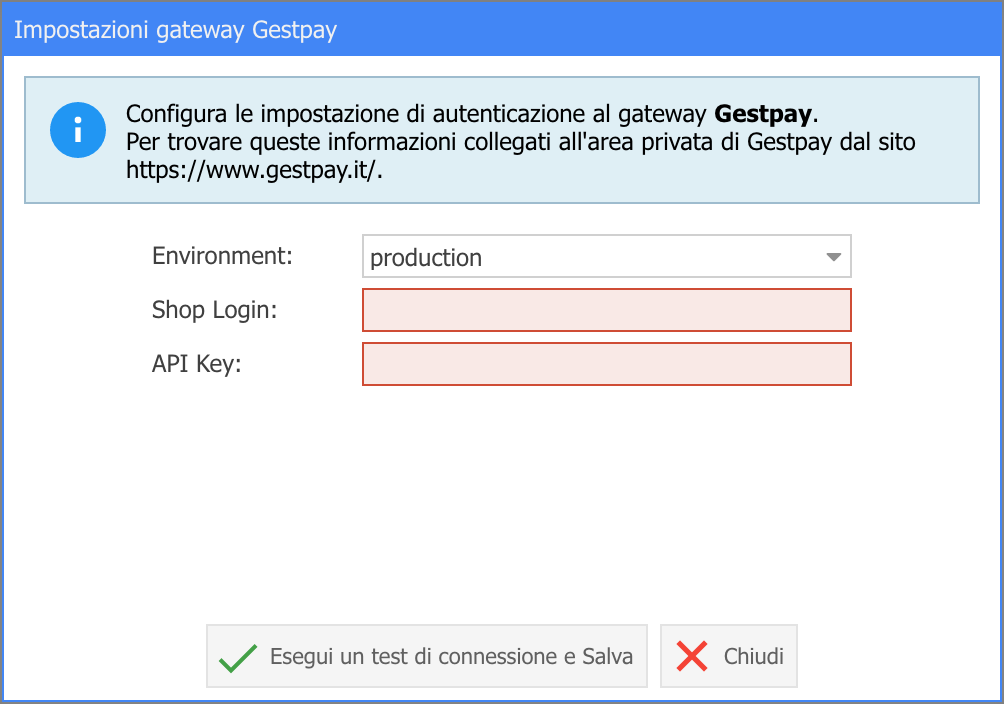Click the 'Impostazioni gateway Gestpay' title bar
The image size is (1004, 704).
pos(502,29)
